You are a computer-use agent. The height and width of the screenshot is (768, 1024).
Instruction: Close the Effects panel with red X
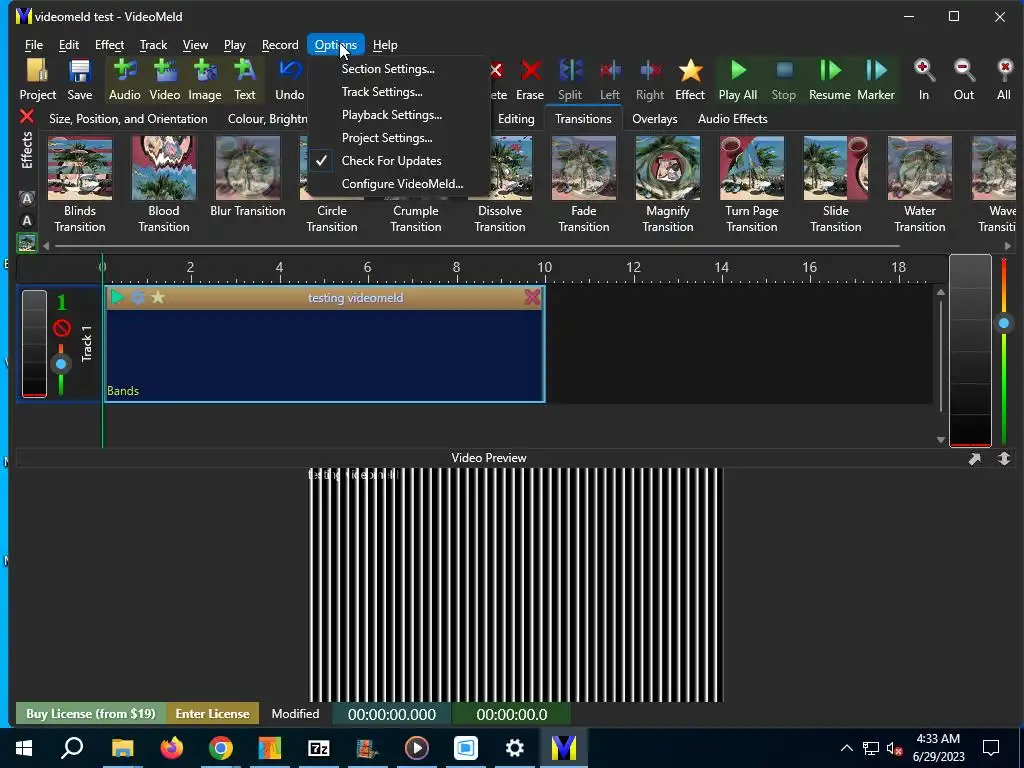pyautogui.click(x=27, y=117)
